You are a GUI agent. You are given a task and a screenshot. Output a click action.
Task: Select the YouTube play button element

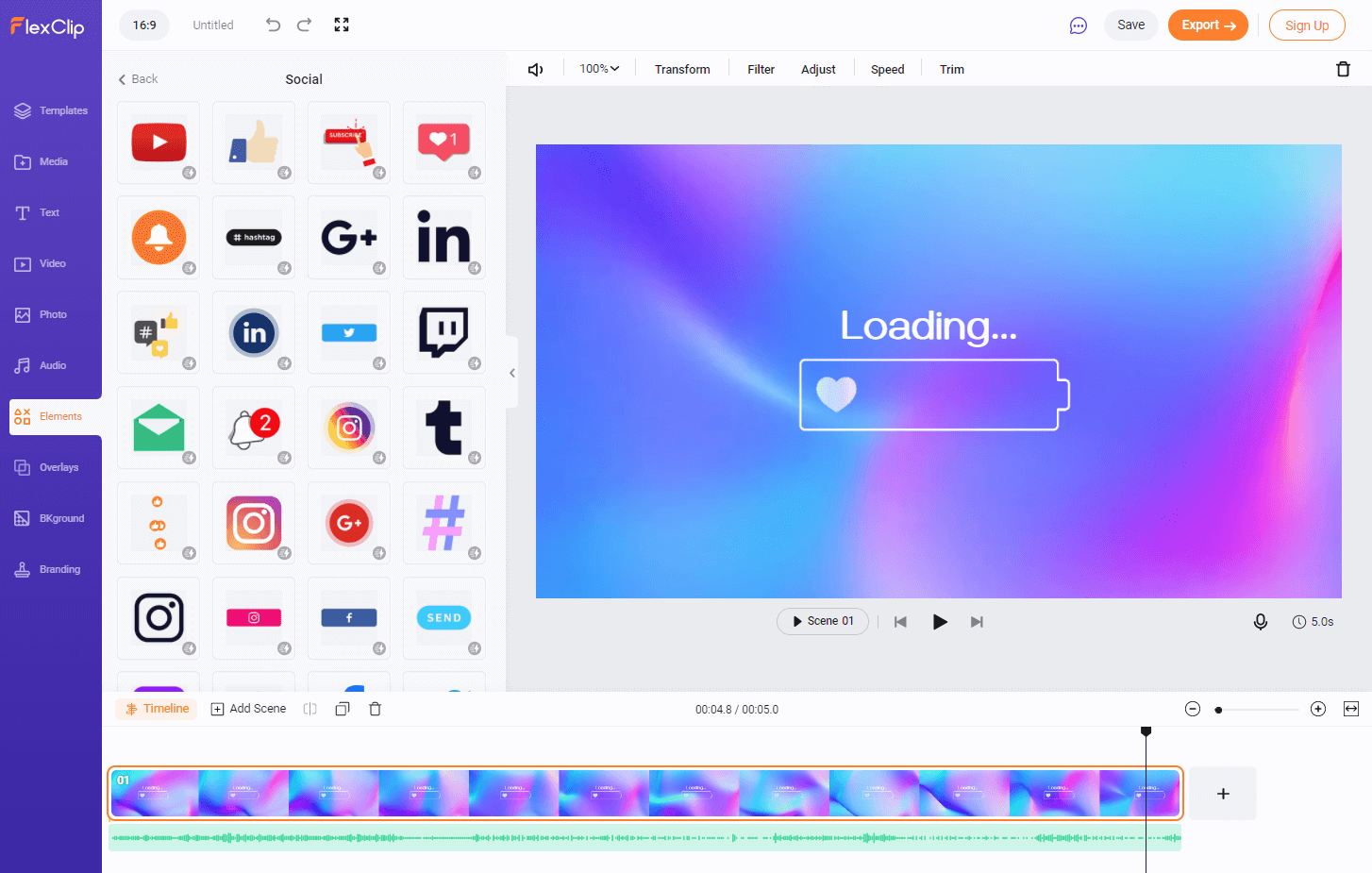159,143
